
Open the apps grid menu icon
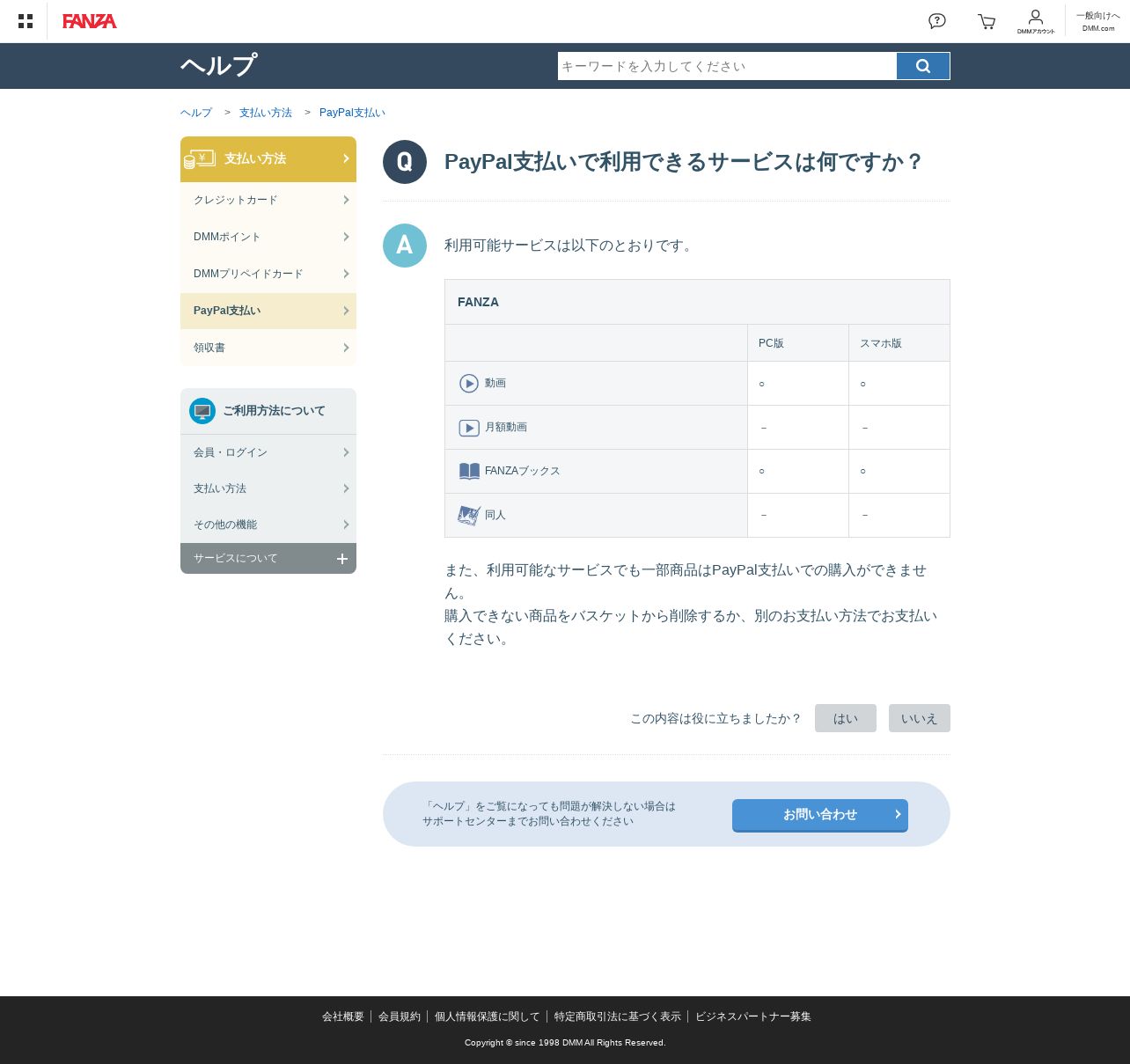(26, 21)
